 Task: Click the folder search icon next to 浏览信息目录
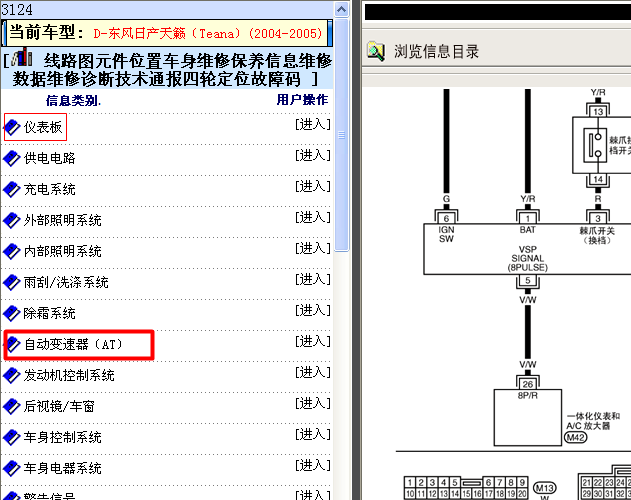[x=376, y=51]
